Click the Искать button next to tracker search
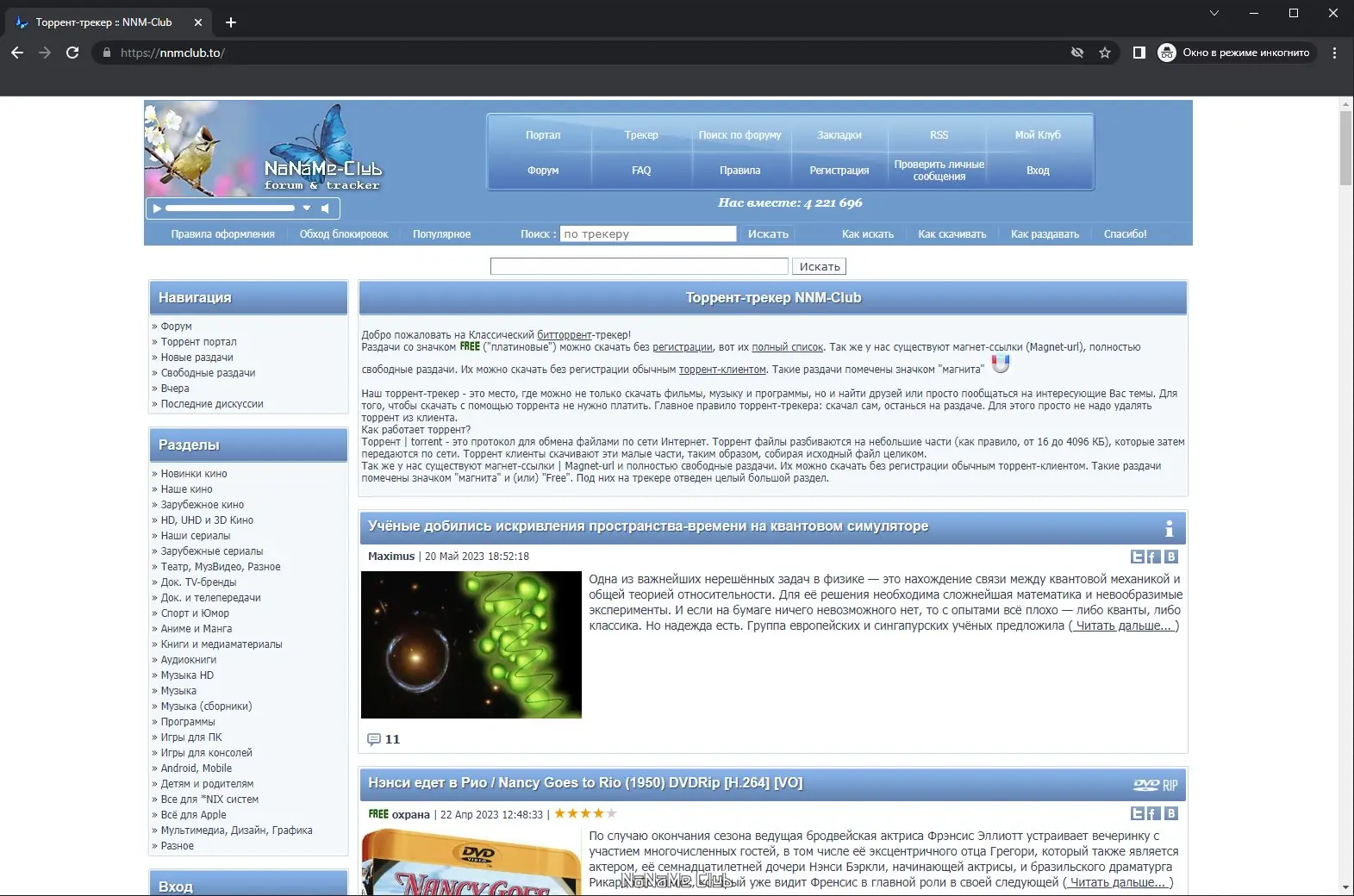 (768, 233)
